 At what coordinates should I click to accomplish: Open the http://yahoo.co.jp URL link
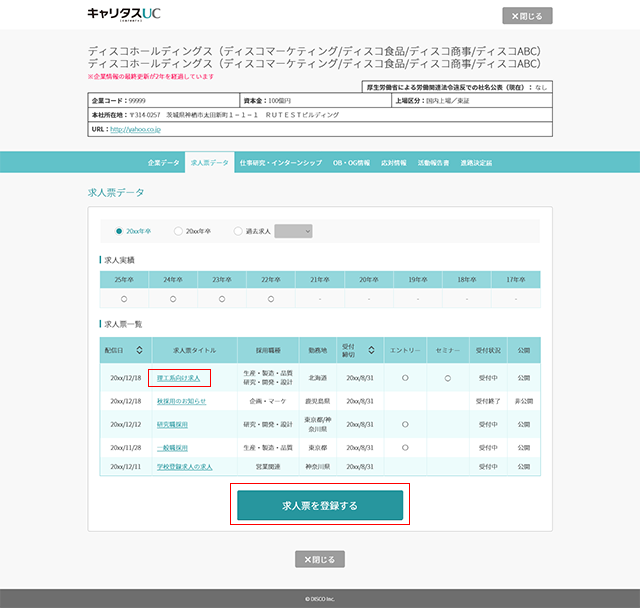pyautogui.click(x=136, y=129)
